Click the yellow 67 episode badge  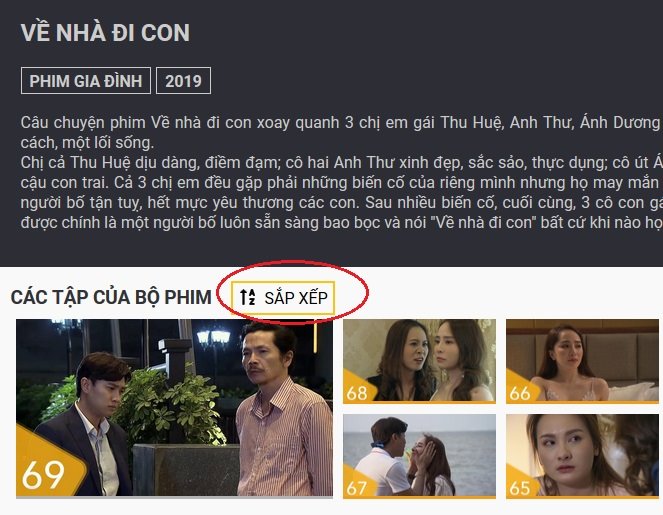point(358,483)
